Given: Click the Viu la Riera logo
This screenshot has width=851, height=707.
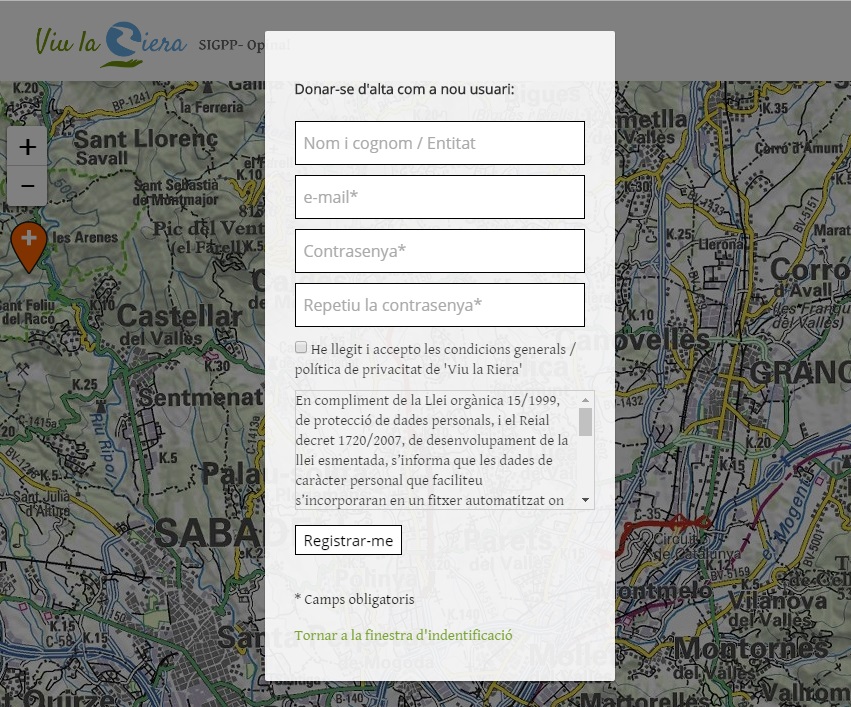Looking at the screenshot, I should coord(110,43).
